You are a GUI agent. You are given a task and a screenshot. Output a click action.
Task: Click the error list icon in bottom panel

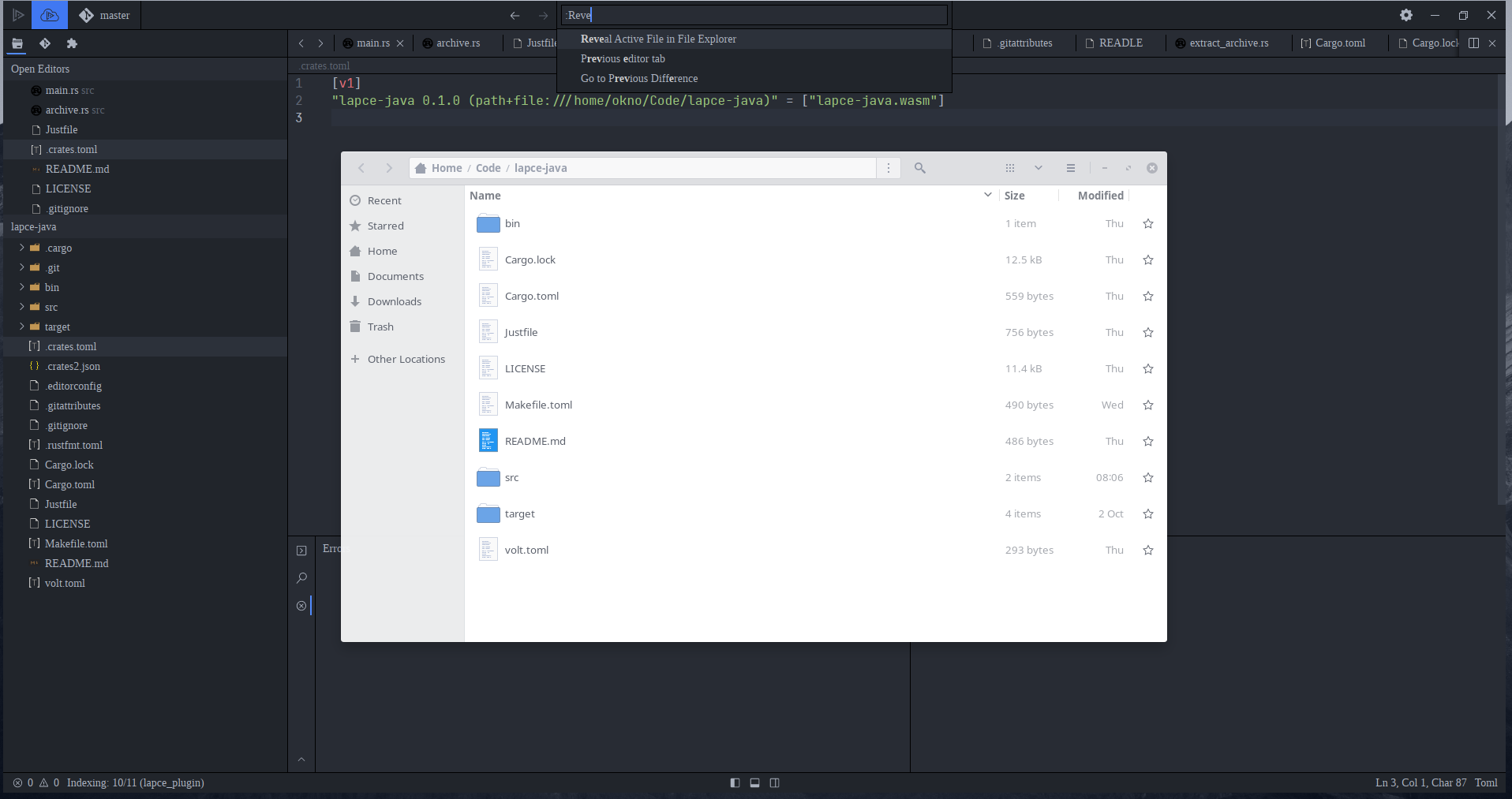pos(302,606)
